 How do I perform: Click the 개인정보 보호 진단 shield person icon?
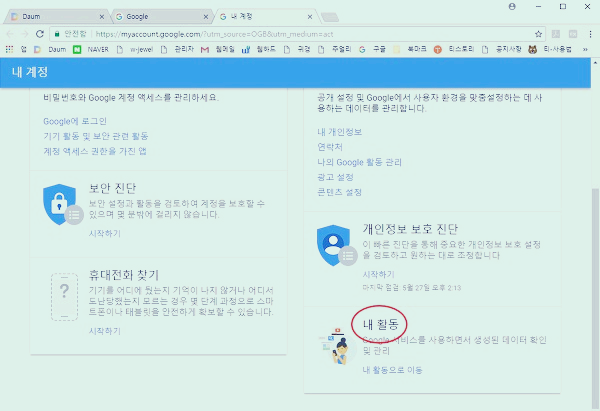tap(336, 245)
